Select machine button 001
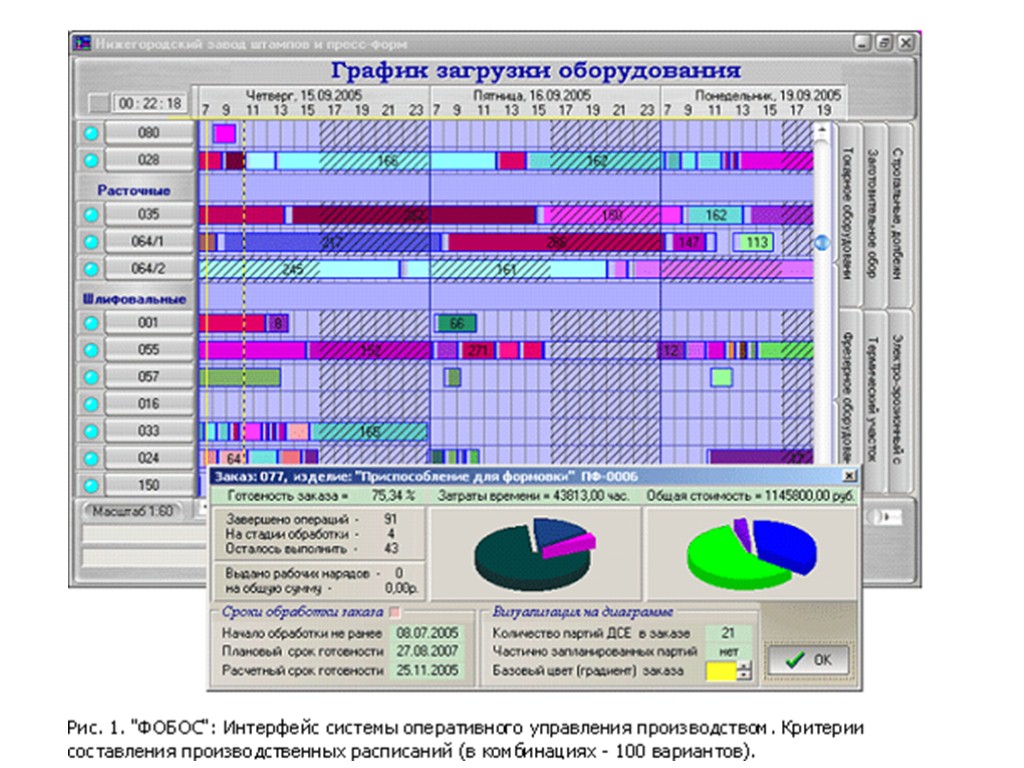This screenshot has width=1024, height=768. click(x=149, y=323)
